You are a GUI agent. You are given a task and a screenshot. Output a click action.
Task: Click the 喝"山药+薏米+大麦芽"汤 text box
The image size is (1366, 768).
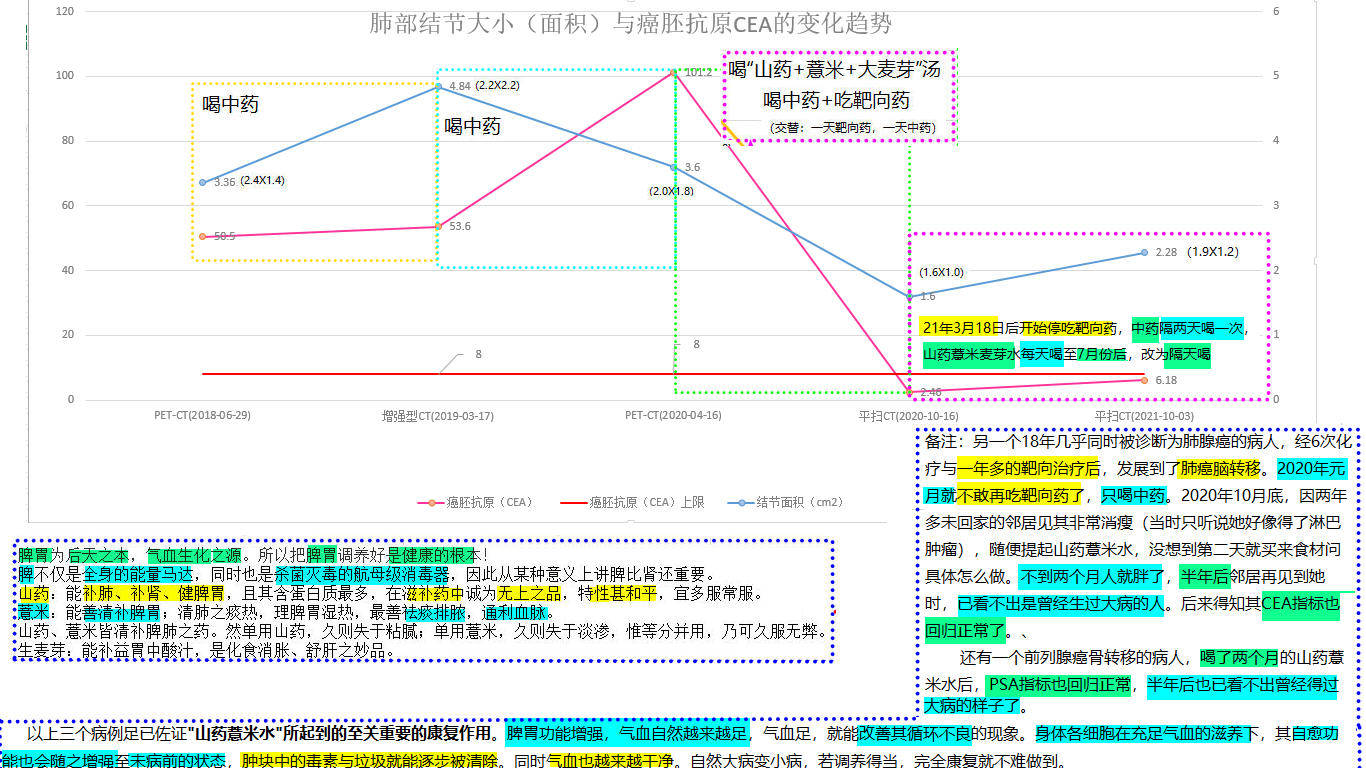(834, 70)
